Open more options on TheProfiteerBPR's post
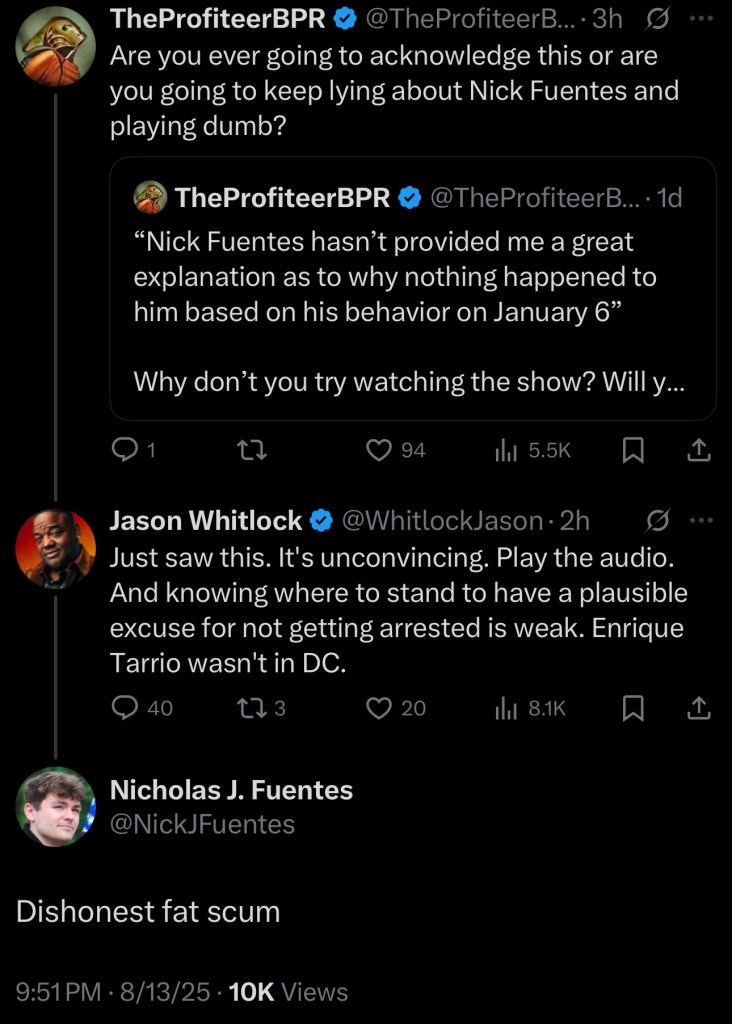This screenshot has width=732, height=1024. pos(702,18)
